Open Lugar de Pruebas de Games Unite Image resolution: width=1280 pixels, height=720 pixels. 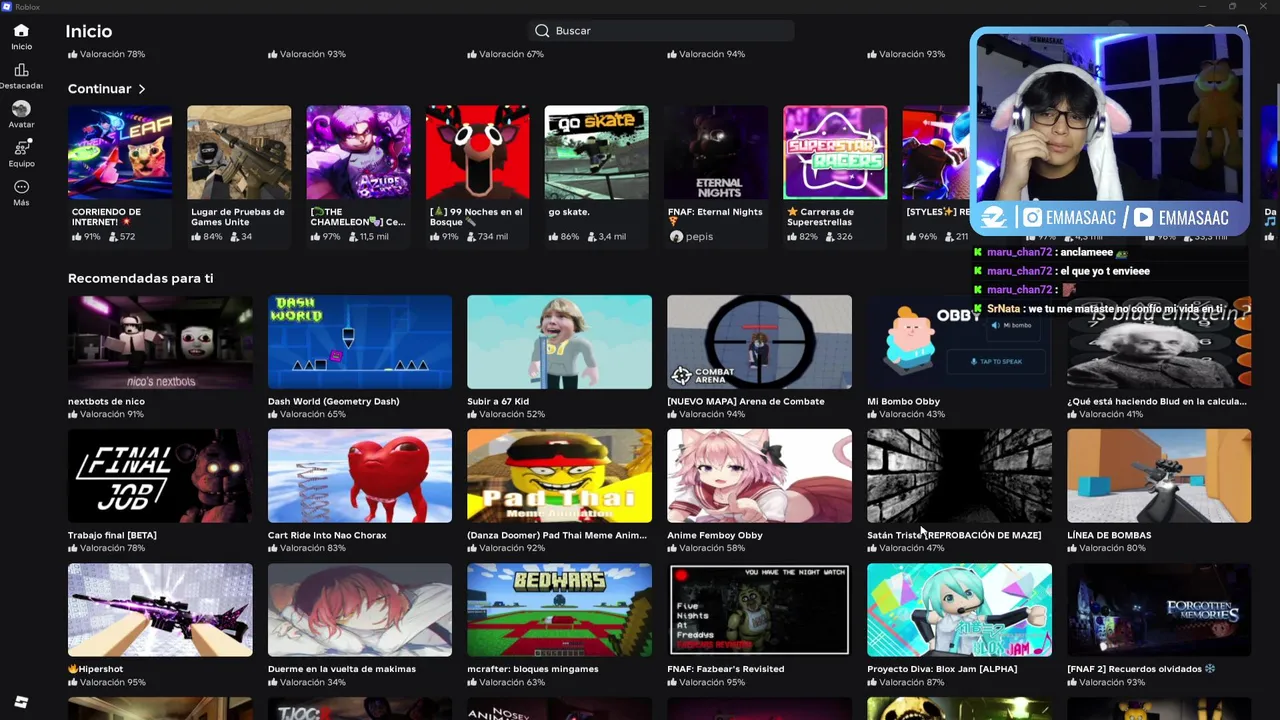(x=239, y=152)
